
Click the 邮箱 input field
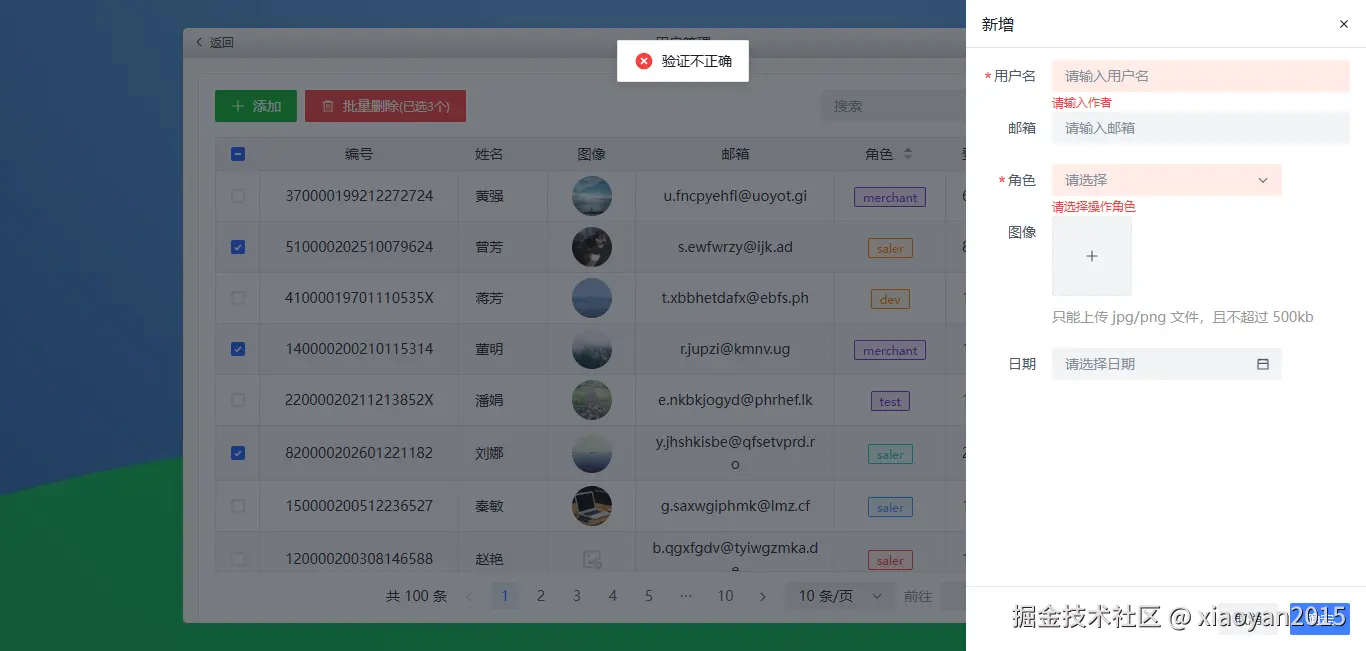(1201, 128)
